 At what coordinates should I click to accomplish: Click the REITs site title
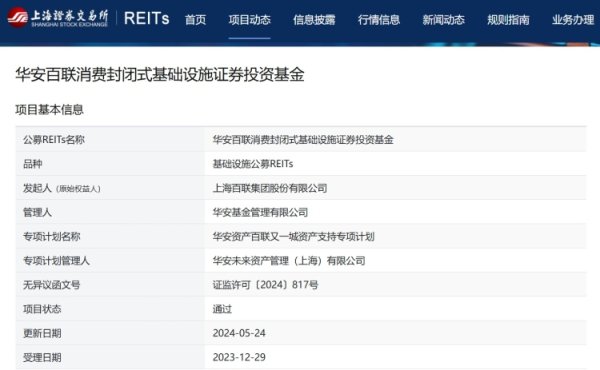click(147, 18)
